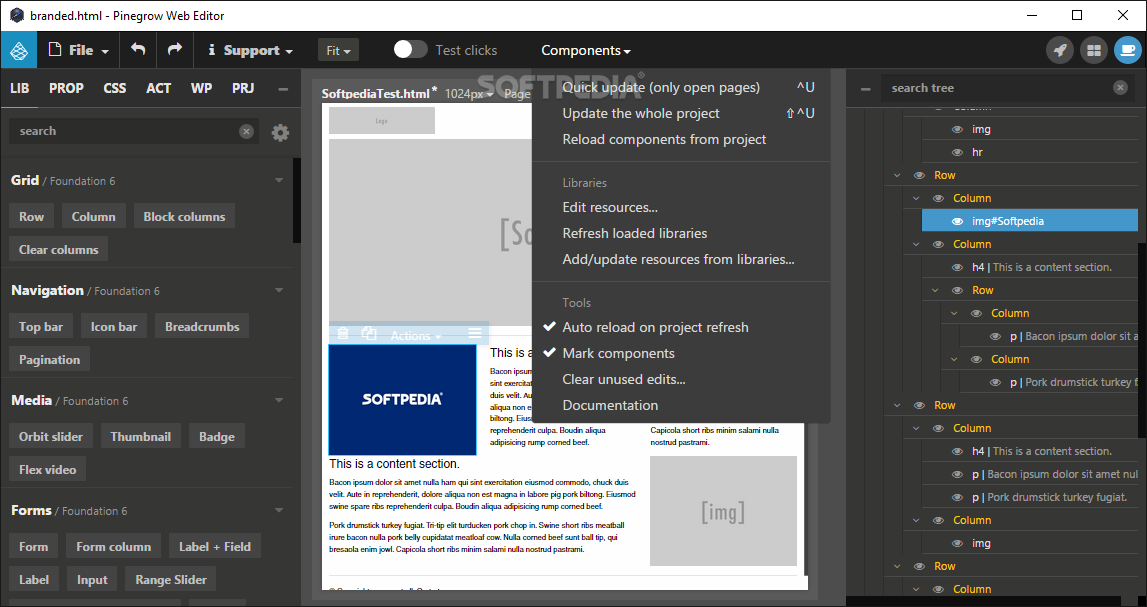Collapse the Navigation Foundation 6 section
1147x607 pixels.
pos(279,290)
